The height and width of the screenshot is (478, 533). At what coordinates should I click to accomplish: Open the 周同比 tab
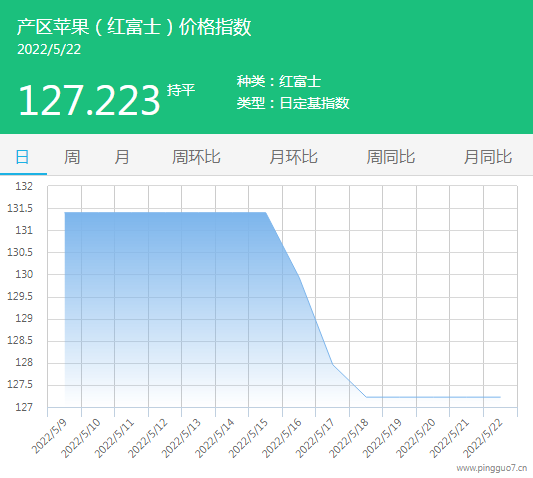[391, 157]
